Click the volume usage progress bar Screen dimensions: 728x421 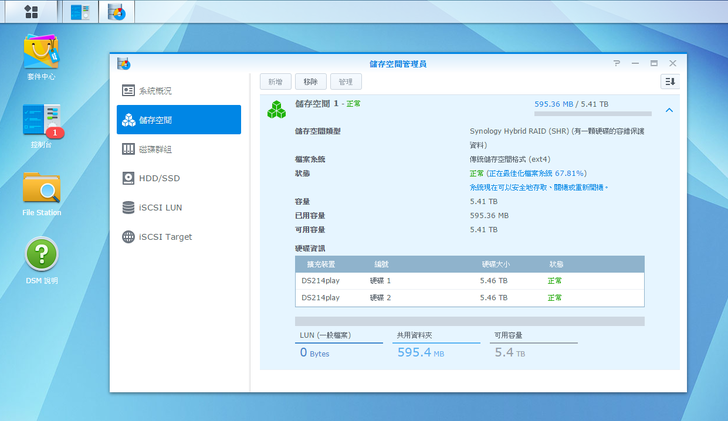point(591,113)
